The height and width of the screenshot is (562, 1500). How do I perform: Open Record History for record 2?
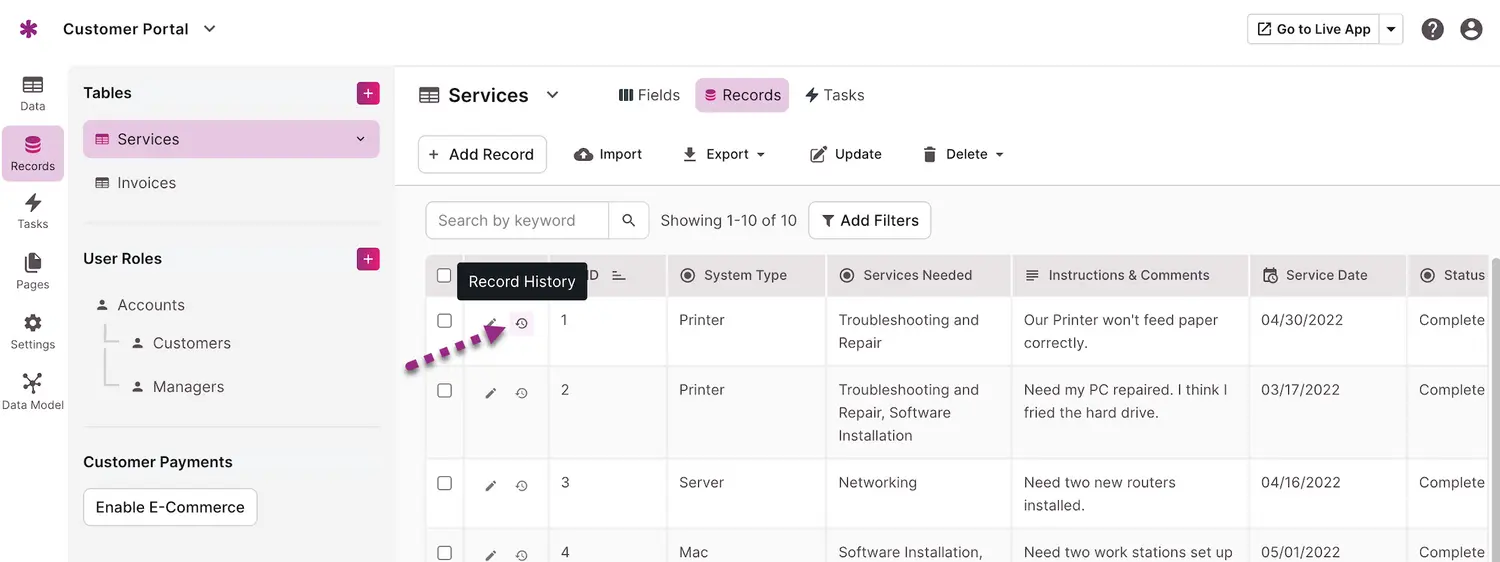(x=521, y=393)
